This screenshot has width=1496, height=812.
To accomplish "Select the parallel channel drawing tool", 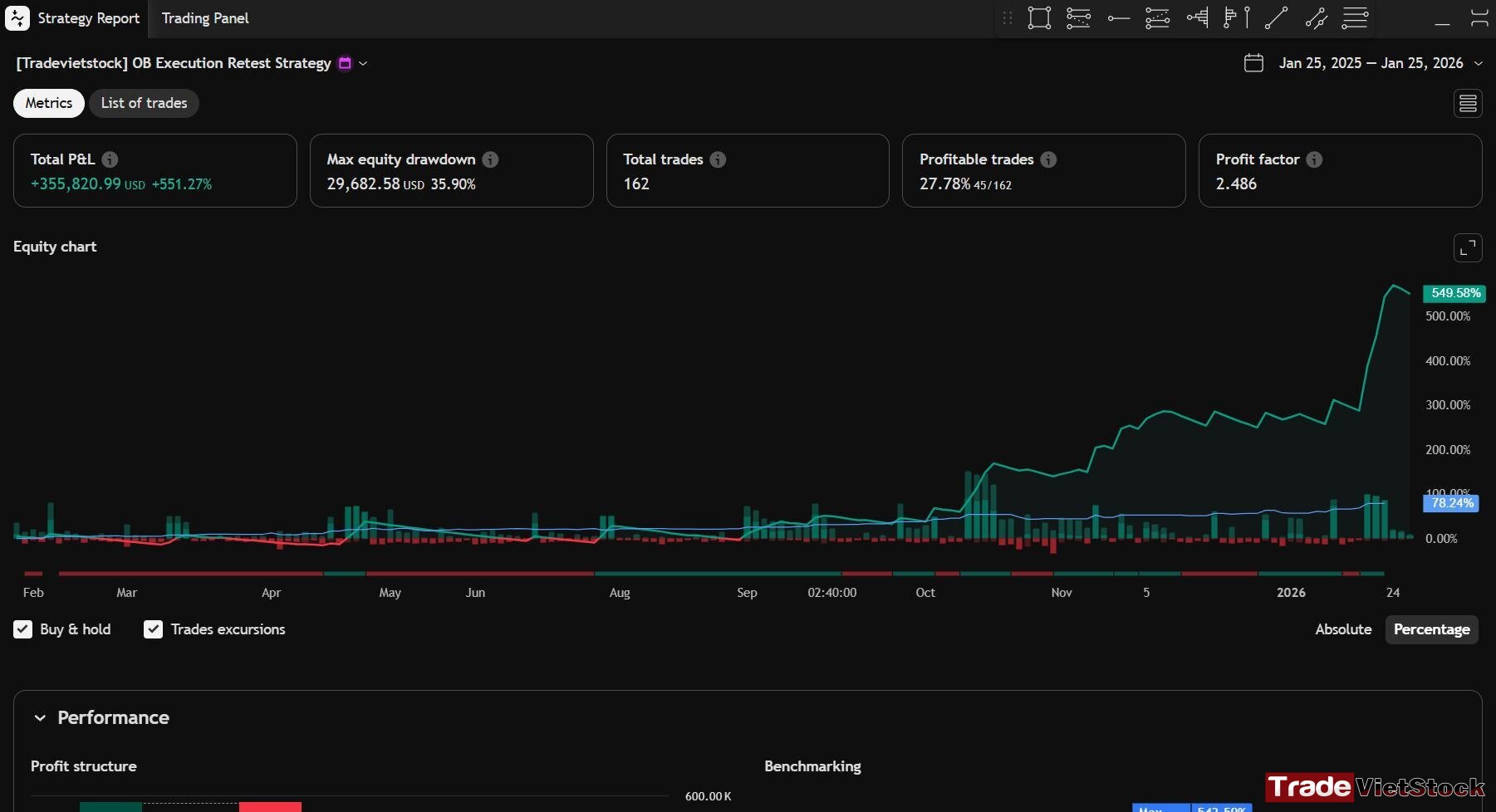I will click(1316, 18).
